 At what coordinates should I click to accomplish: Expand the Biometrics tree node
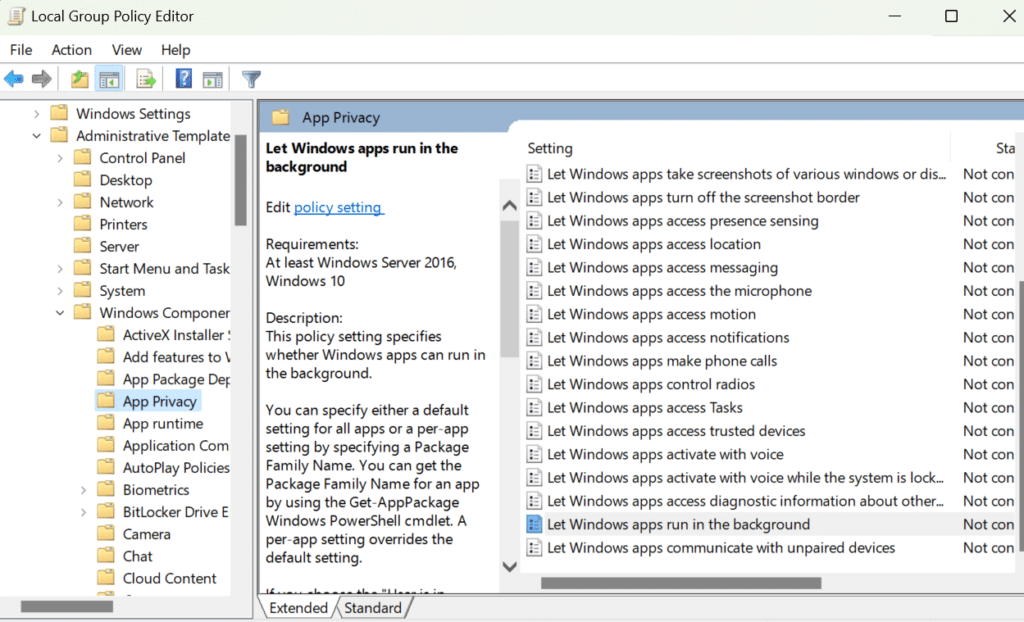tap(84, 490)
